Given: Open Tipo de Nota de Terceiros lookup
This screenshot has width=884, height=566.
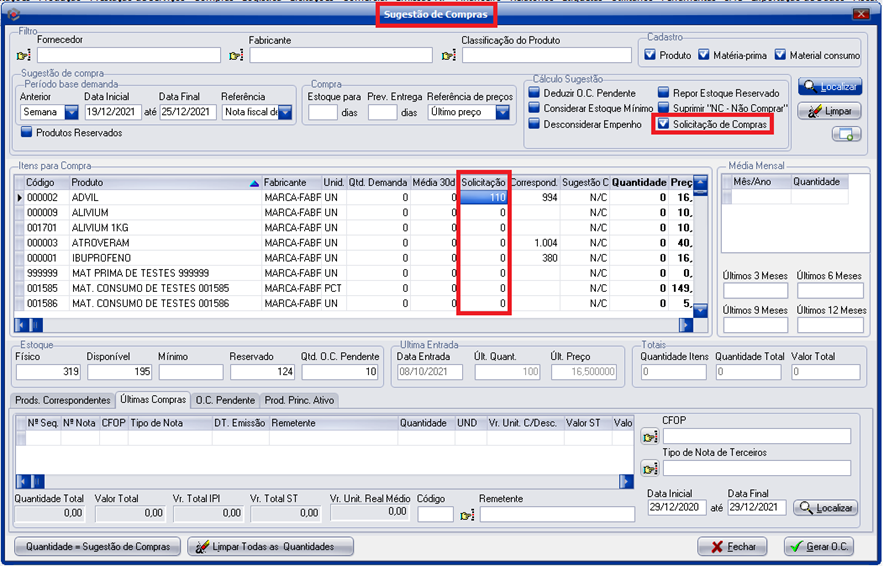Looking at the screenshot, I should point(651,469).
